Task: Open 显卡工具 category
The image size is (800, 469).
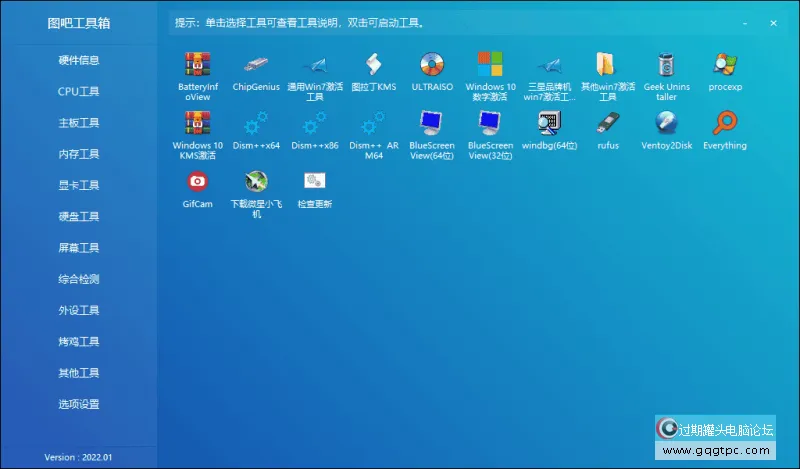Action: pyautogui.click(x=79, y=185)
